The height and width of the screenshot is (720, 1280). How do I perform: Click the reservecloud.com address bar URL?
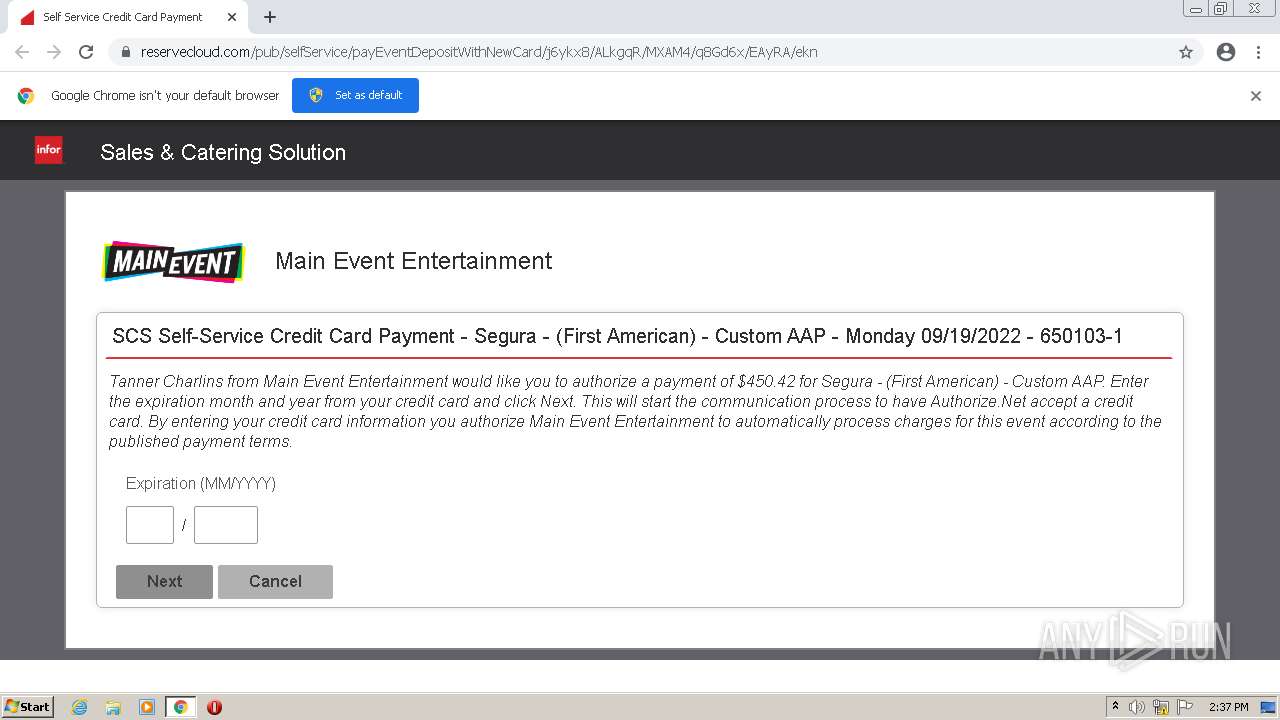pos(479,52)
